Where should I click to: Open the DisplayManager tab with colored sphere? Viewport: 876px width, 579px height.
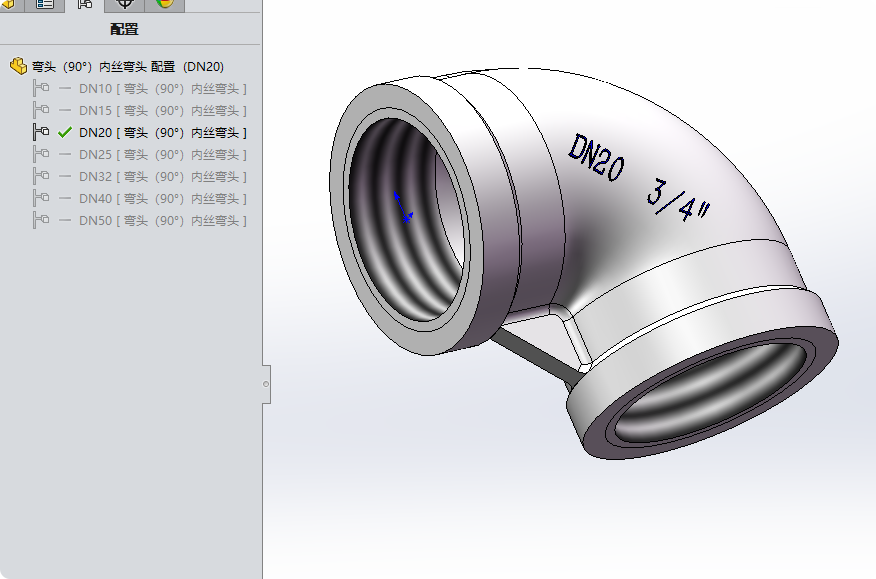tap(164, 4)
